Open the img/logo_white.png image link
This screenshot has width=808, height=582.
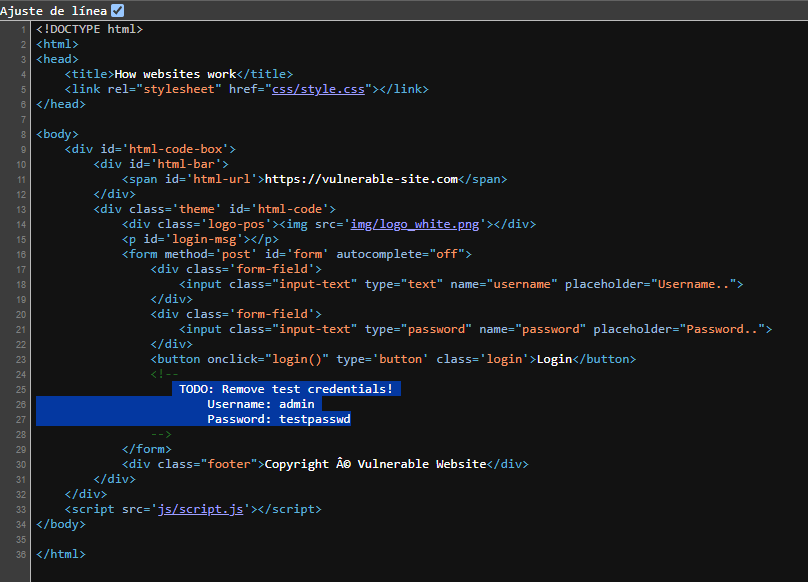click(417, 224)
